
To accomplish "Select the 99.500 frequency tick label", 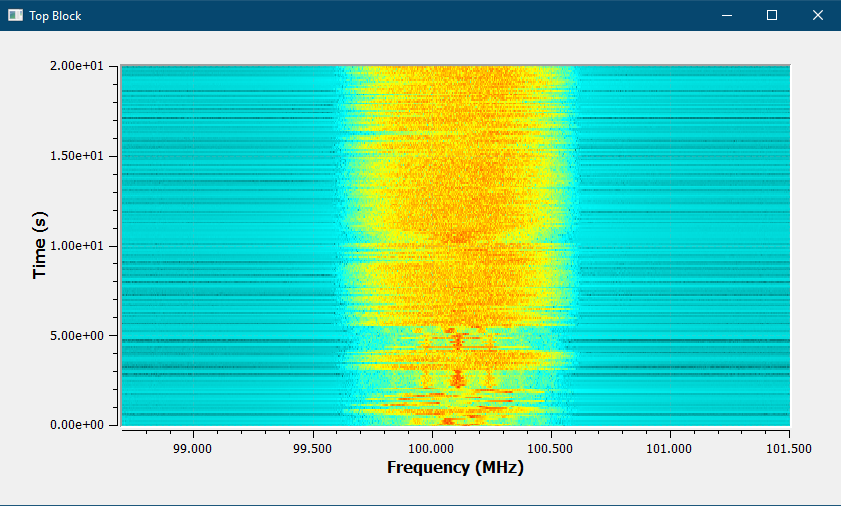I will [313, 449].
